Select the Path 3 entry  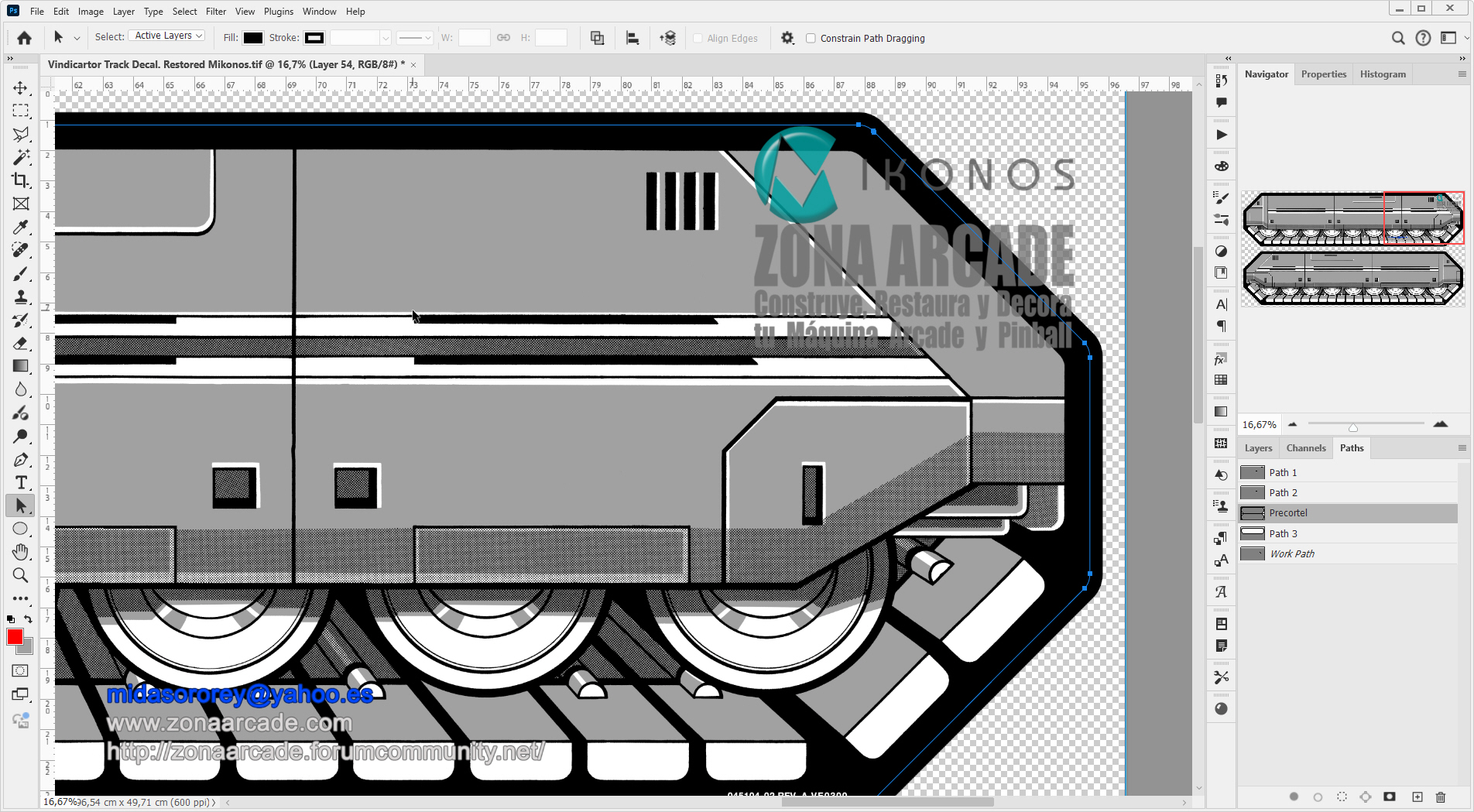(1283, 533)
